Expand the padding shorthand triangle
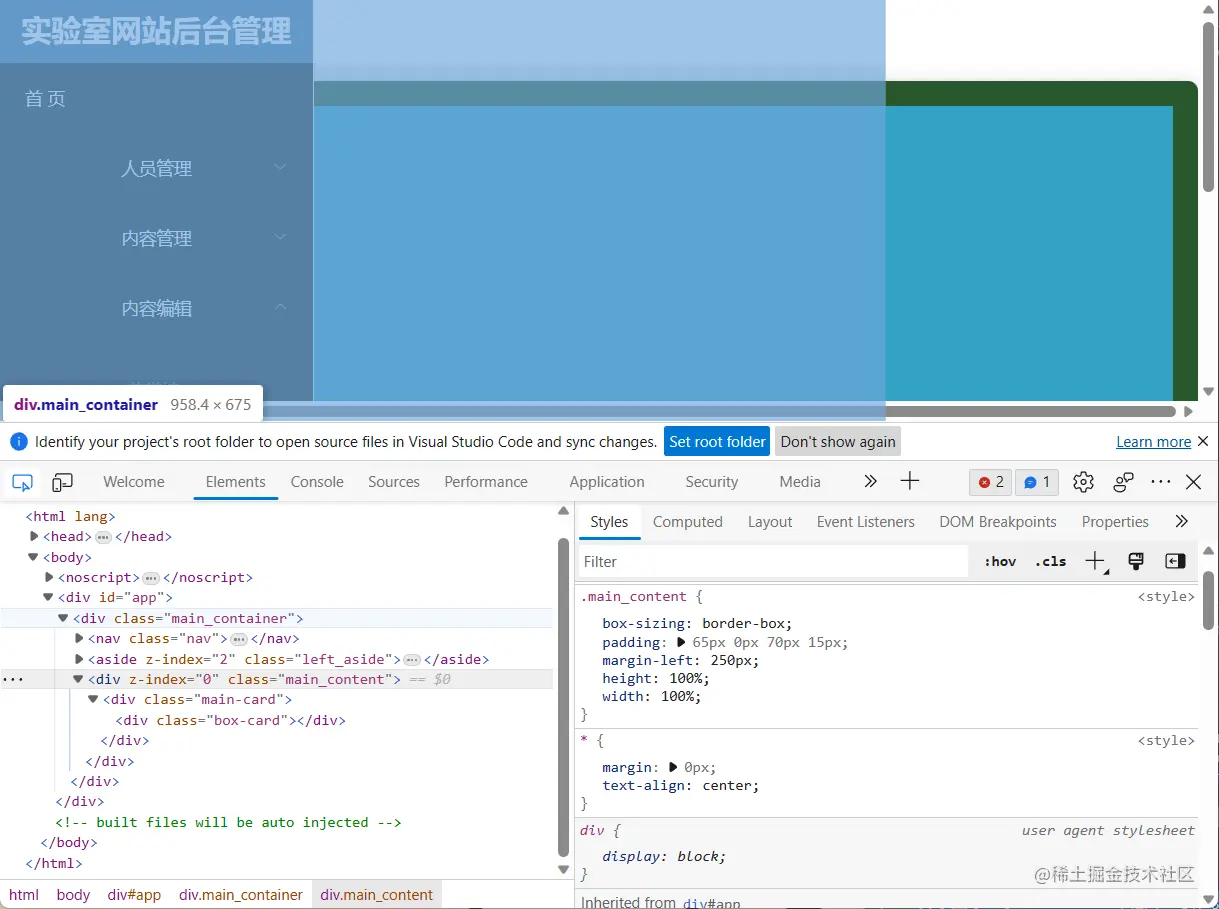Screen dimensions: 1219x909 tap(682, 643)
